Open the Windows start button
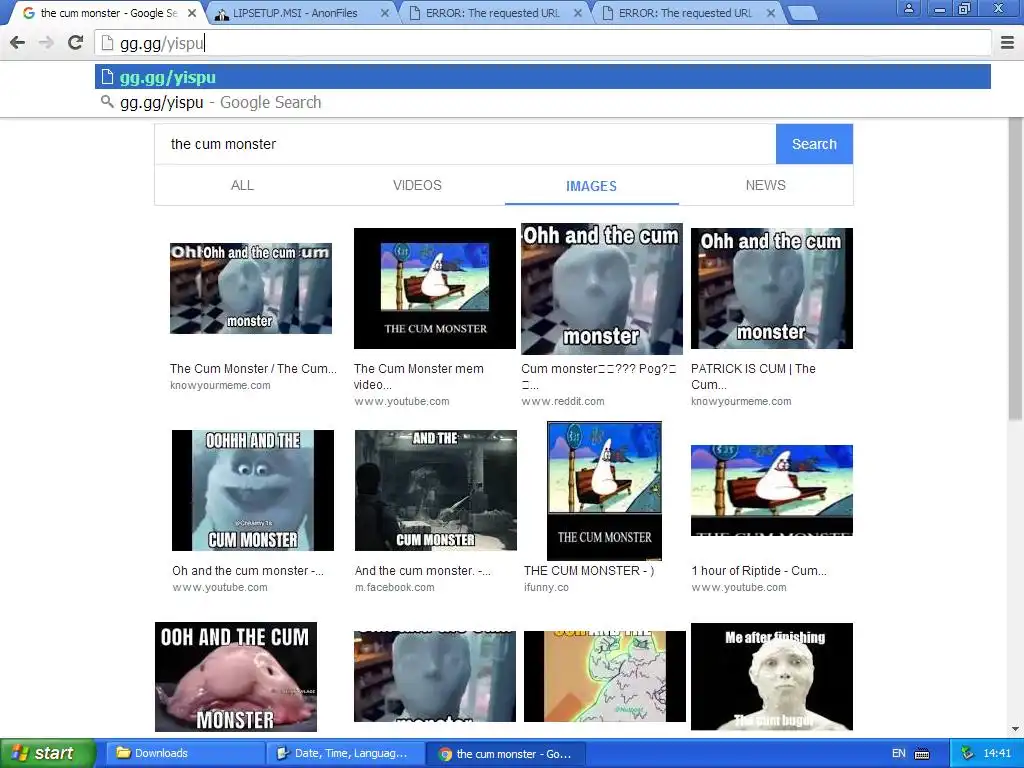This screenshot has width=1024, height=768. pos(48,754)
